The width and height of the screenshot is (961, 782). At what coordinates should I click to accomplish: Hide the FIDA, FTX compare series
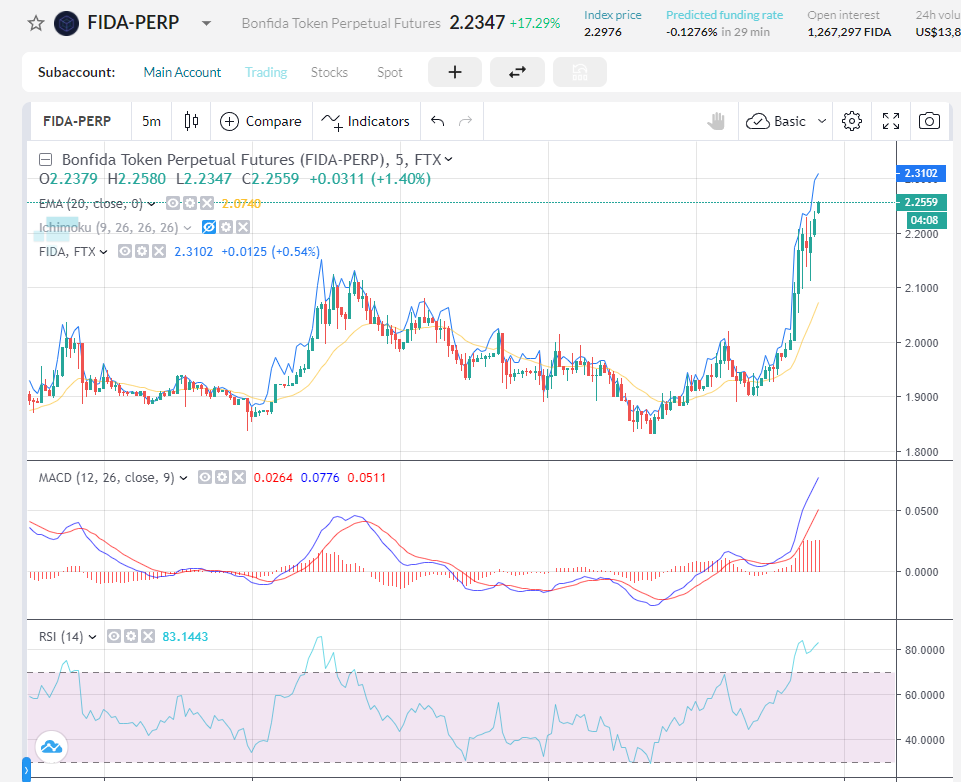125,251
